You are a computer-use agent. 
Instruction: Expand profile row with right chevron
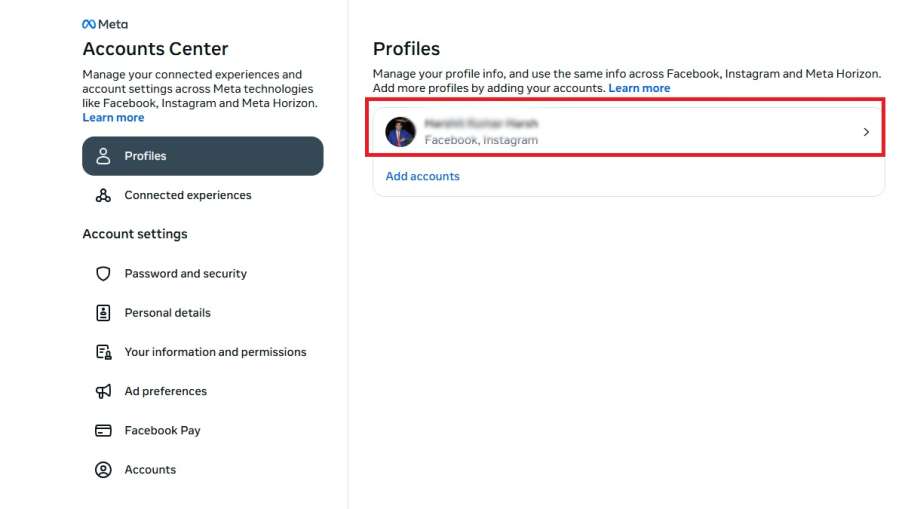[866, 132]
